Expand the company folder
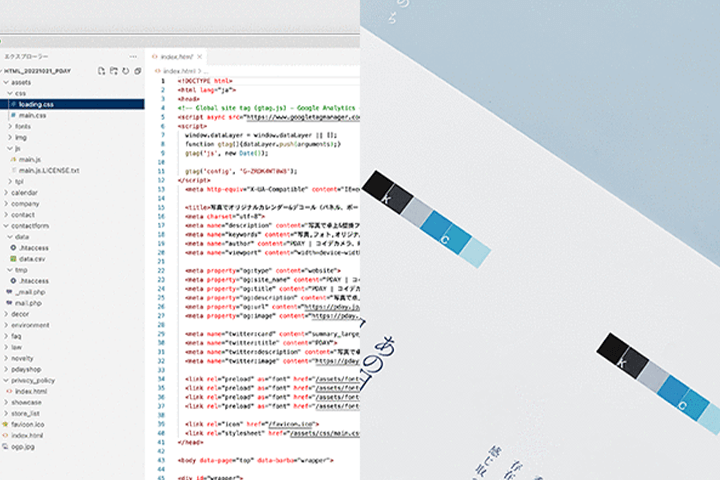720x480 pixels. coord(6,203)
